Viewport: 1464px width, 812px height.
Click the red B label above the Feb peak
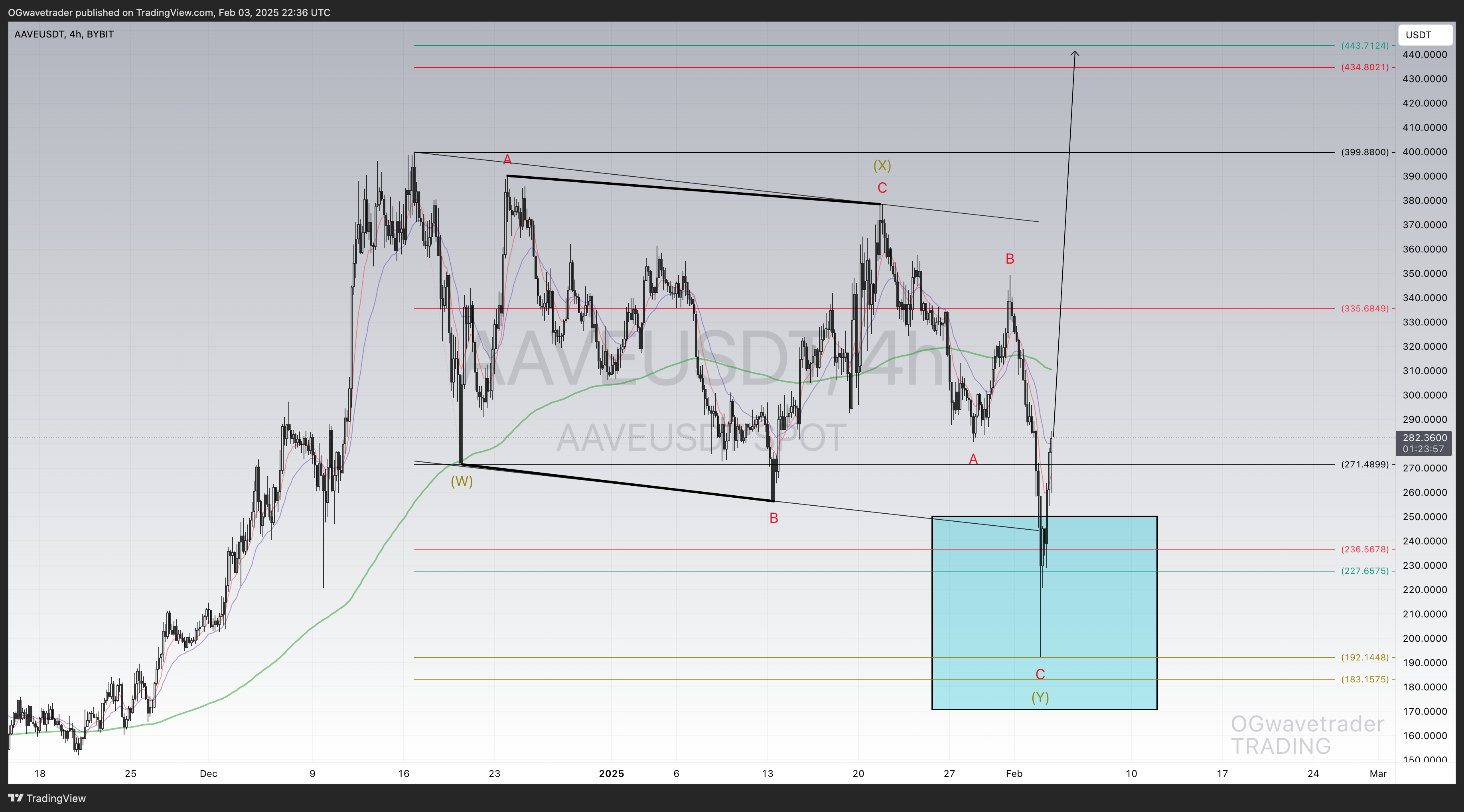click(x=1010, y=259)
